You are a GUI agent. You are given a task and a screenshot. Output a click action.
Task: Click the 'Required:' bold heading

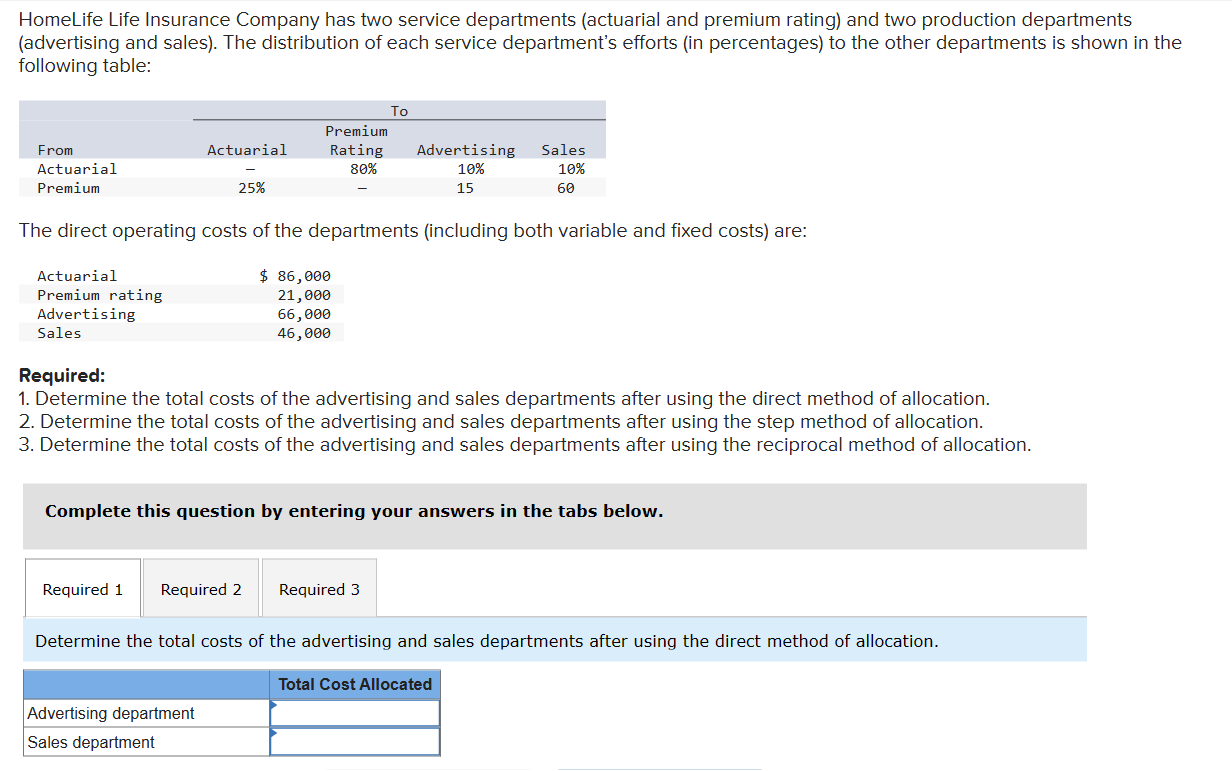(x=62, y=376)
